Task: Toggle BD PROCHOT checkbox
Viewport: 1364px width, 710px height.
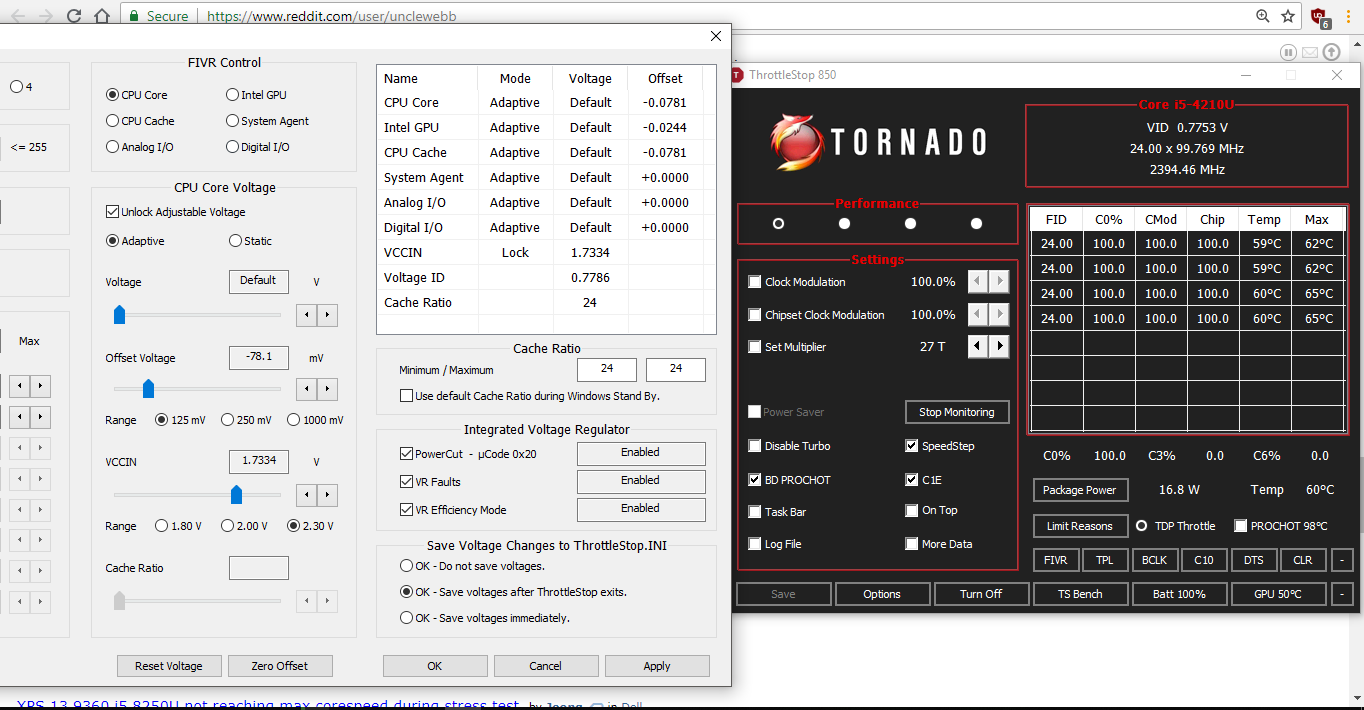Action: coord(755,480)
